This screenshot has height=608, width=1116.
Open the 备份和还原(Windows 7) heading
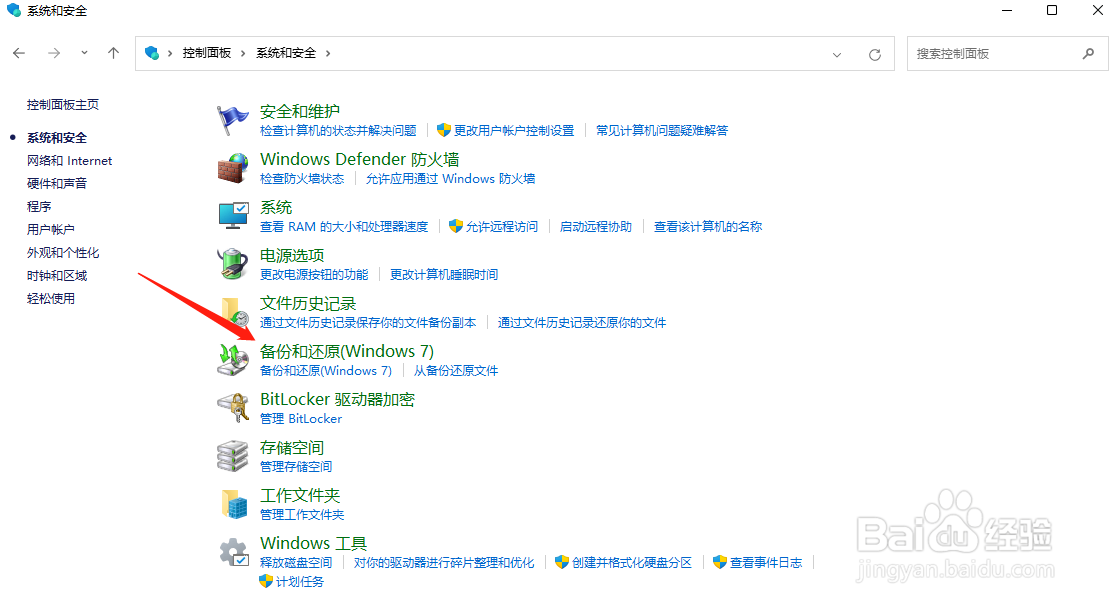point(347,352)
